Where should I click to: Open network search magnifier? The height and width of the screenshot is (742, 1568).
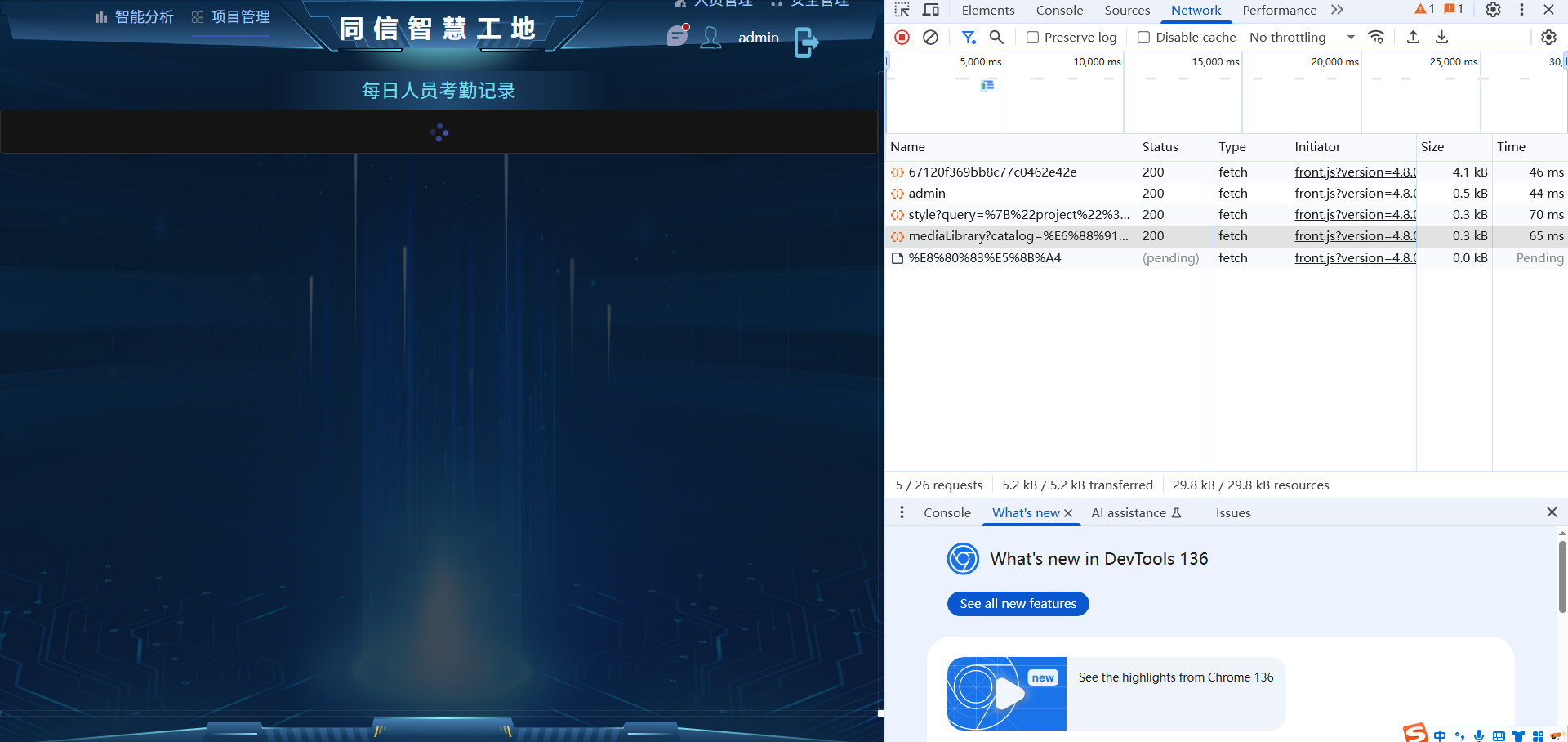pyautogui.click(x=996, y=37)
